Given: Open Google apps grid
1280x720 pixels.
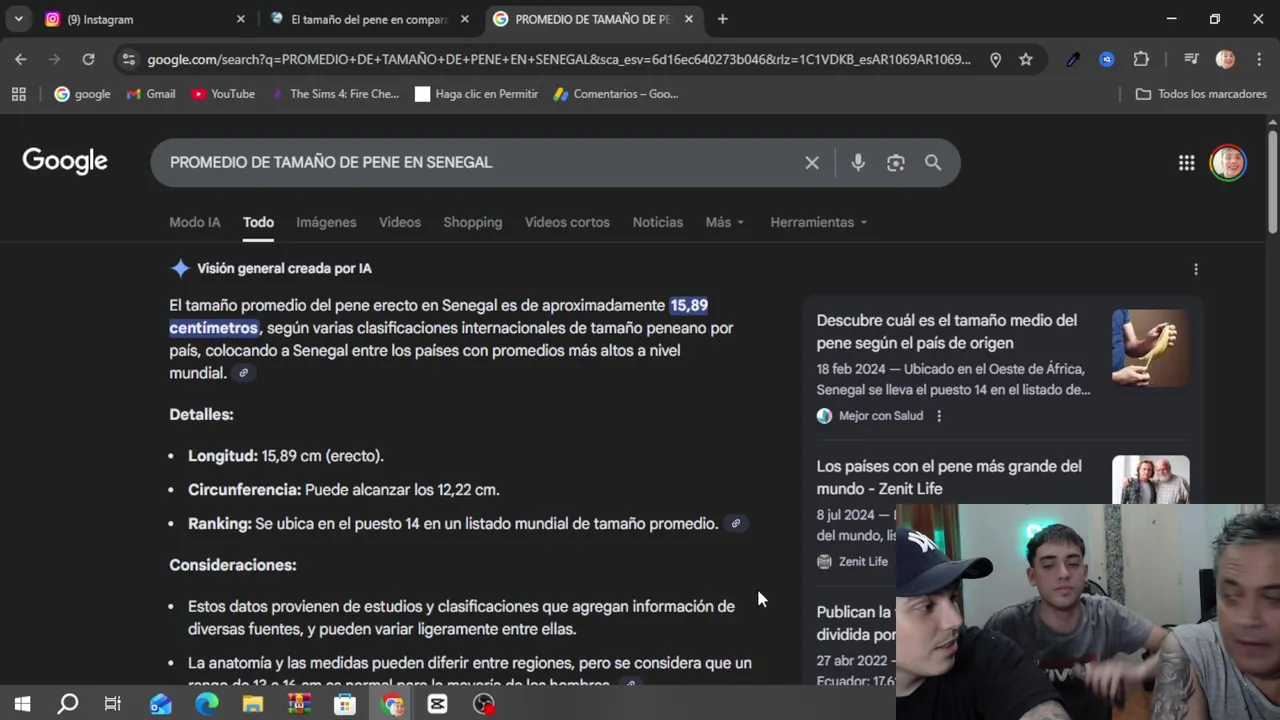Looking at the screenshot, I should click(1186, 162).
